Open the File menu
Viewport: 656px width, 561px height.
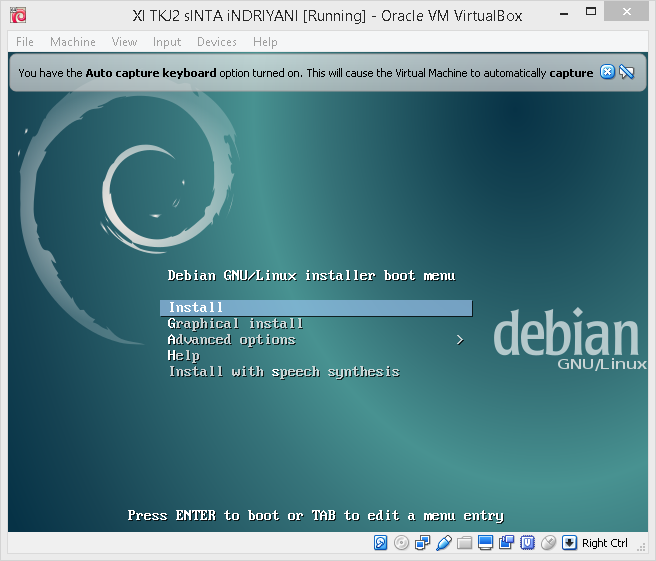point(25,42)
